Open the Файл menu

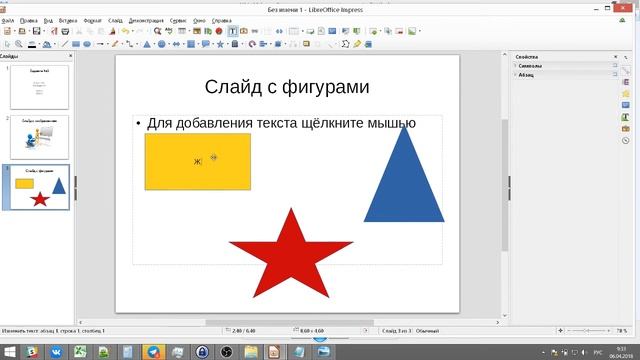tap(8, 20)
